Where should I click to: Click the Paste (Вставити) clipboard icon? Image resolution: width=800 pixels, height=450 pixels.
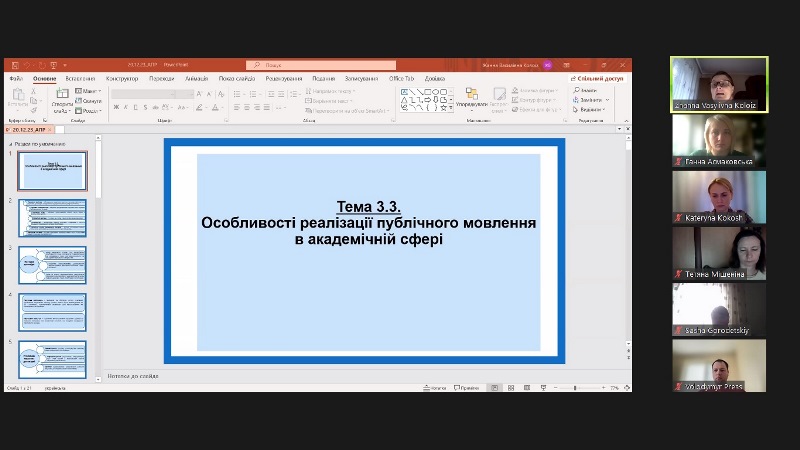coord(18,94)
